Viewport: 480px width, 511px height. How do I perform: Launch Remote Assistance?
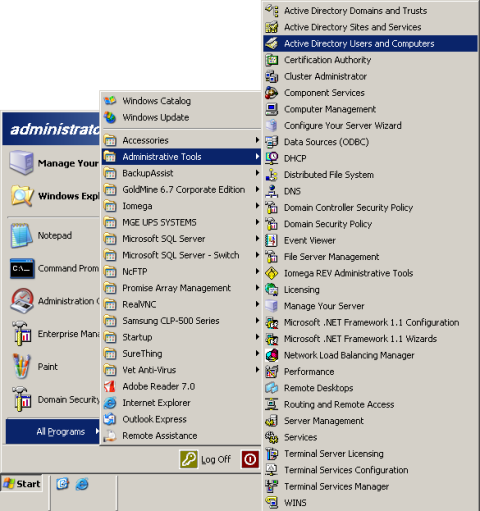[181, 435]
